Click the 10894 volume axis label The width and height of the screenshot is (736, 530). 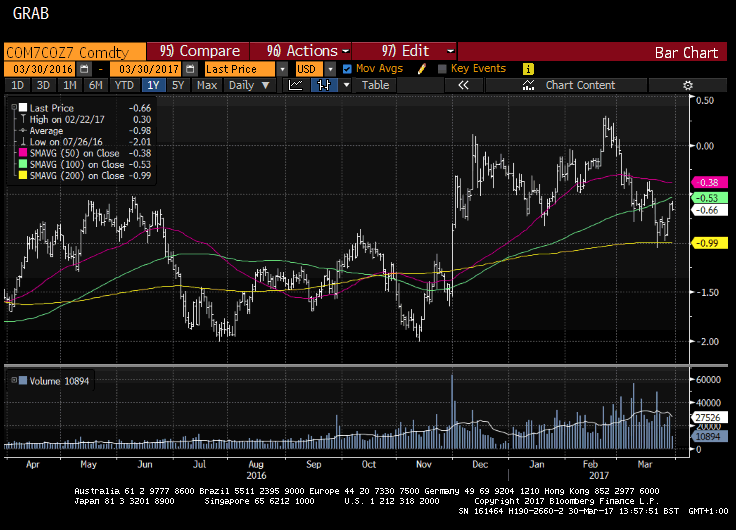pos(709,437)
